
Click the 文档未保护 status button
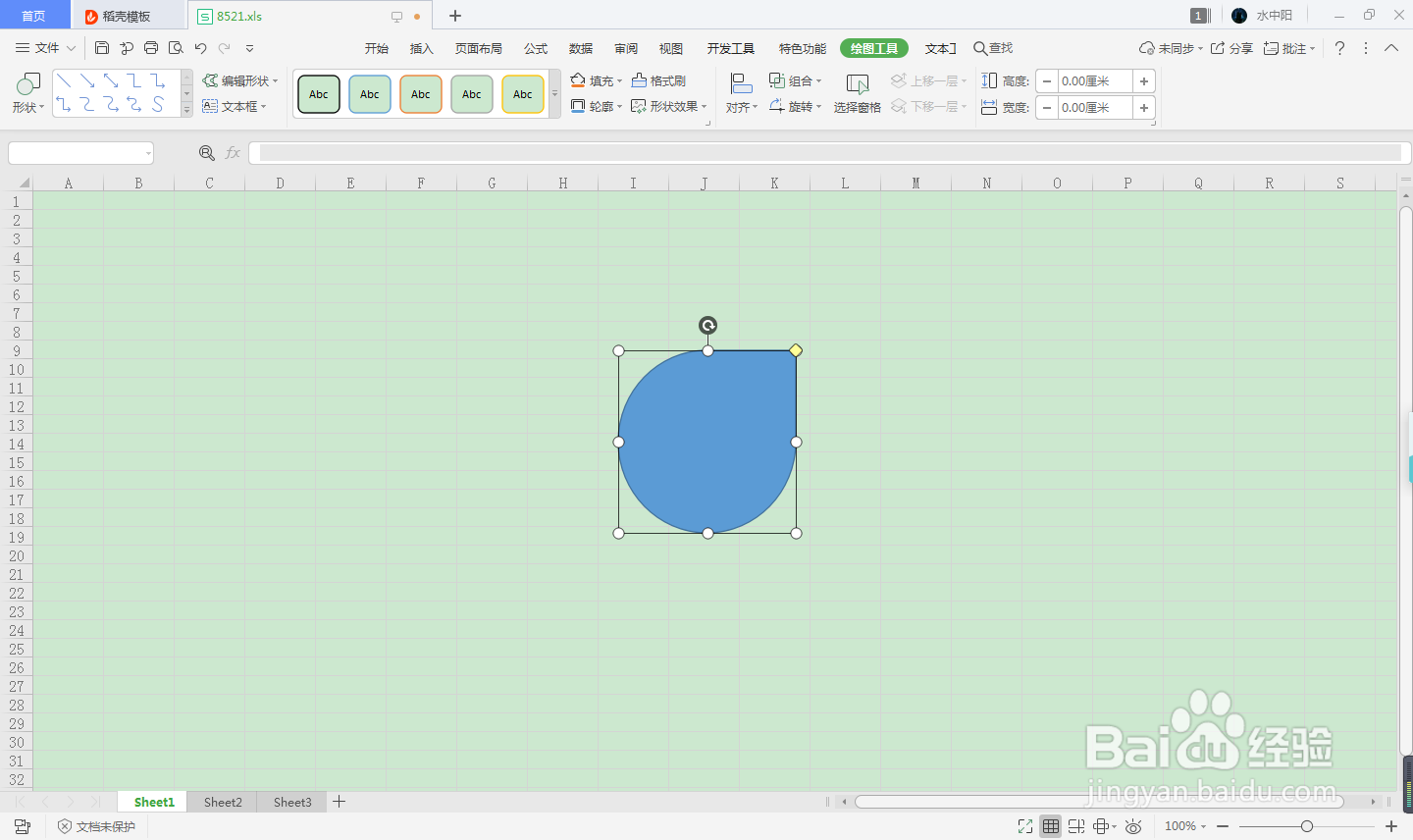(x=97, y=827)
